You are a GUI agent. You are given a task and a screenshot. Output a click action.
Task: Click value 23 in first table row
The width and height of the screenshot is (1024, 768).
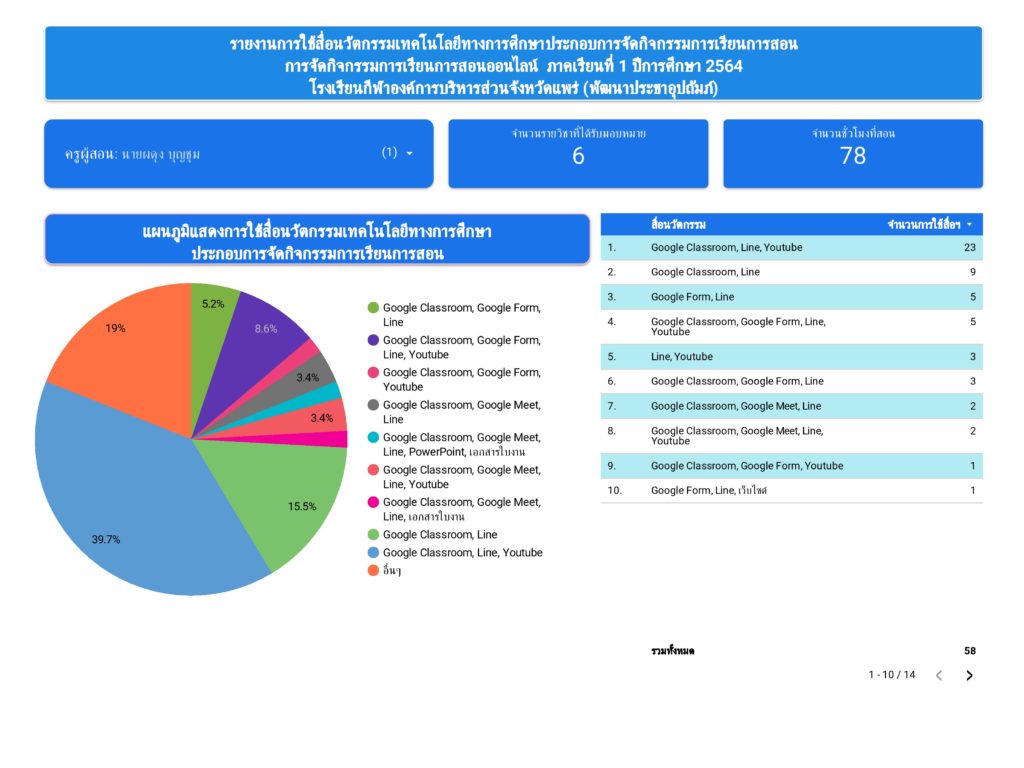coord(969,248)
